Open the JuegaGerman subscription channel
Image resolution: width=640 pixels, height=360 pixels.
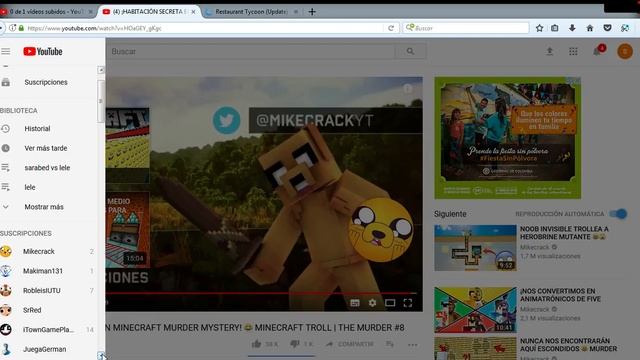click(44, 349)
